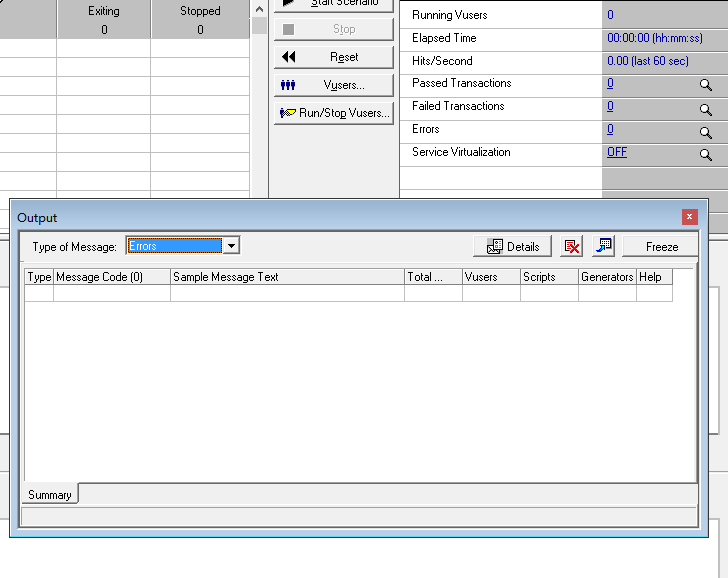Image resolution: width=728 pixels, height=578 pixels.
Task: Click magnifier next to Passed Transactions
Action: point(705,85)
